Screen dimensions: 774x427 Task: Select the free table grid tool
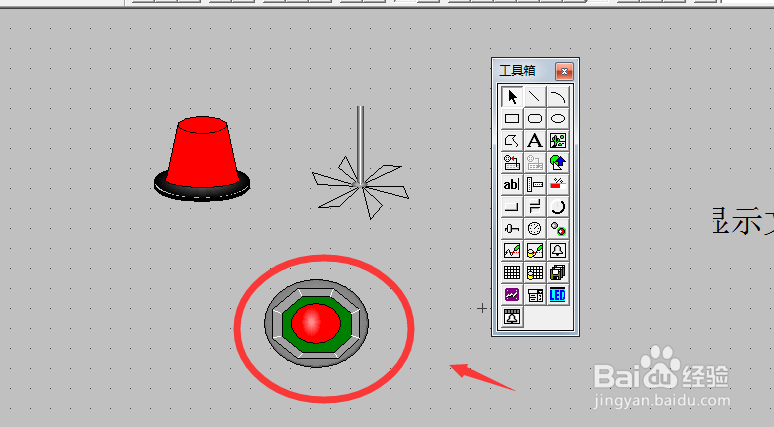point(512,272)
